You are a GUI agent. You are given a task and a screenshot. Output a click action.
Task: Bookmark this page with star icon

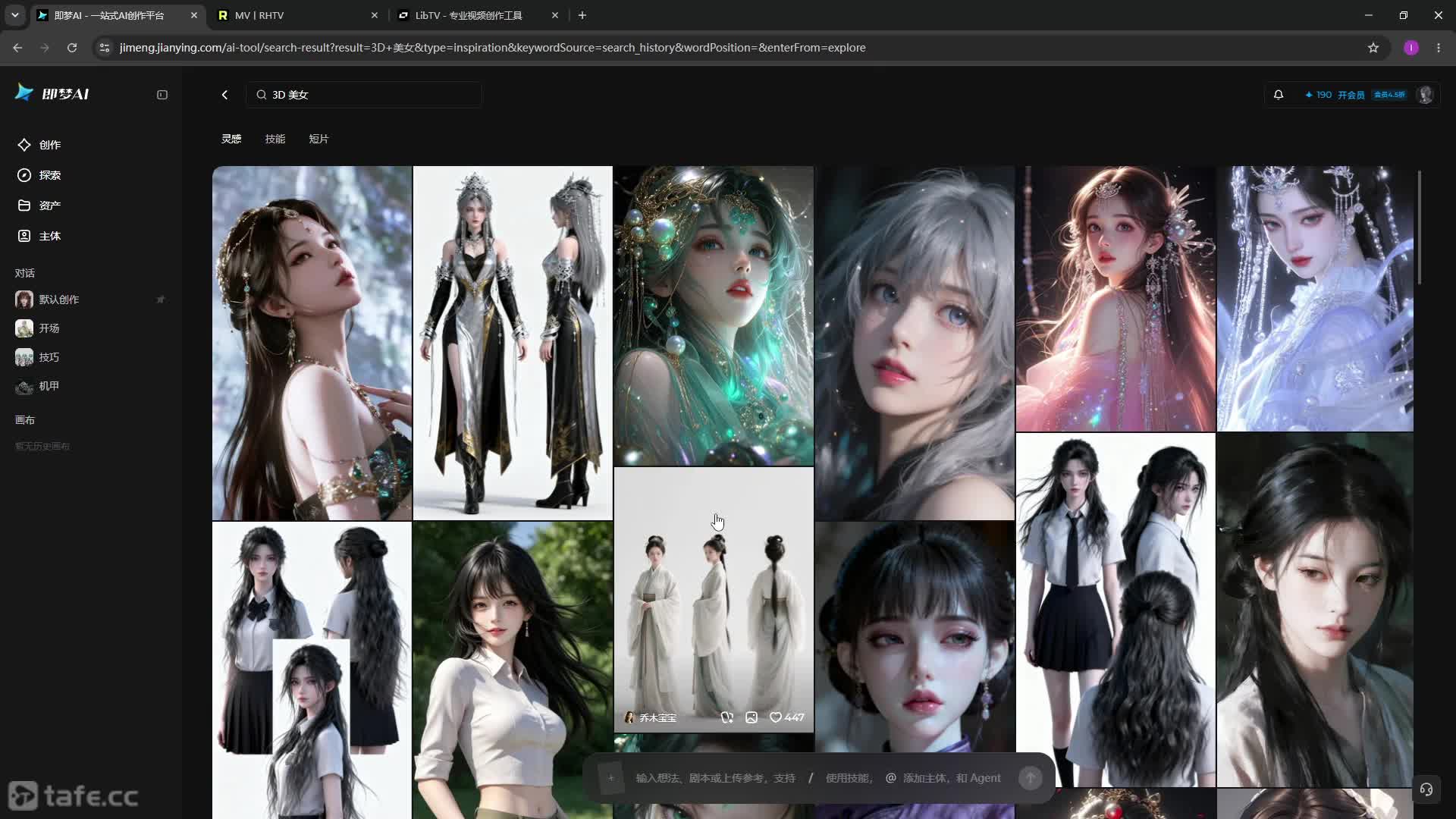pyautogui.click(x=1373, y=48)
